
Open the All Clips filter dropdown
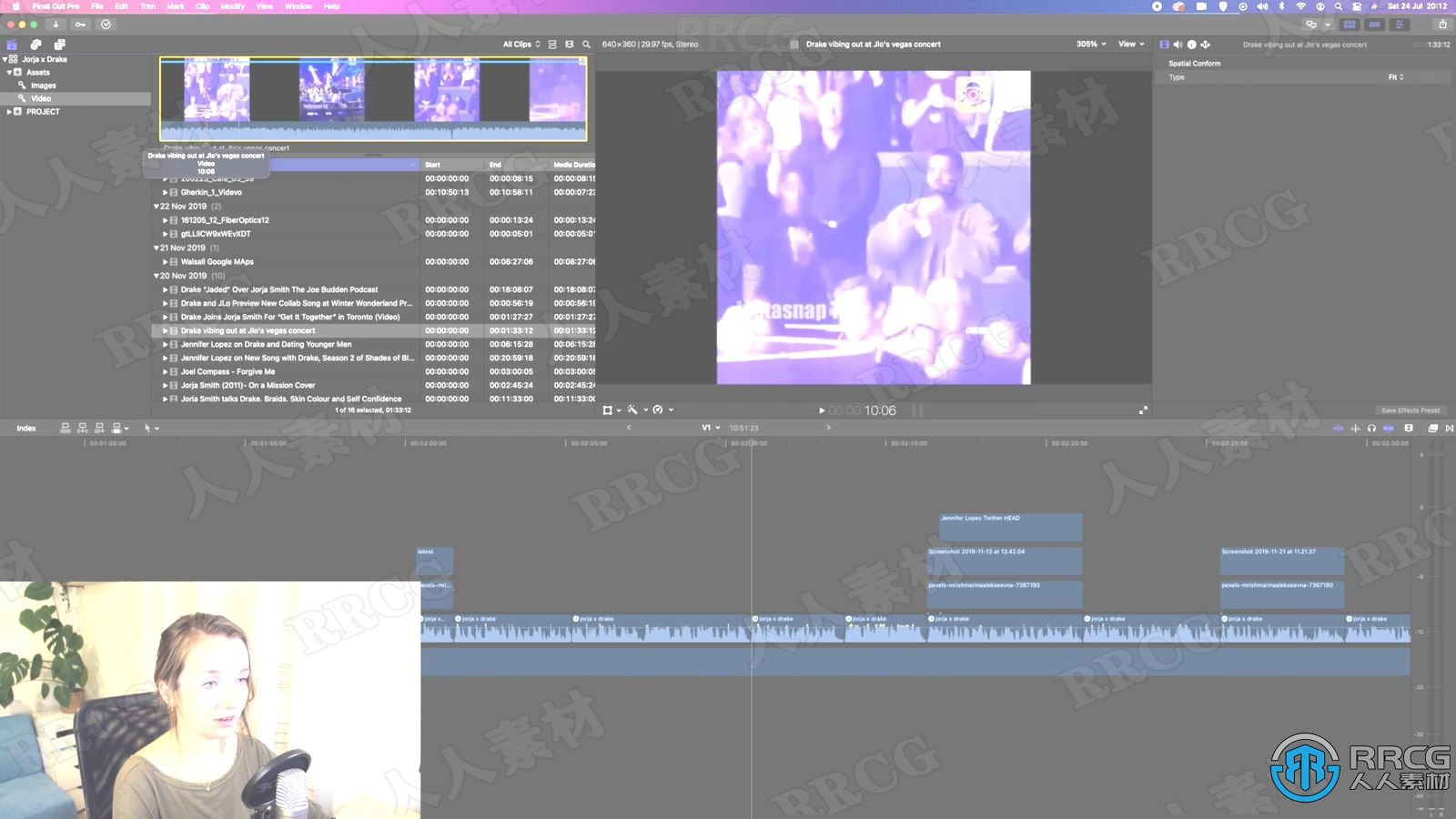coord(521,44)
